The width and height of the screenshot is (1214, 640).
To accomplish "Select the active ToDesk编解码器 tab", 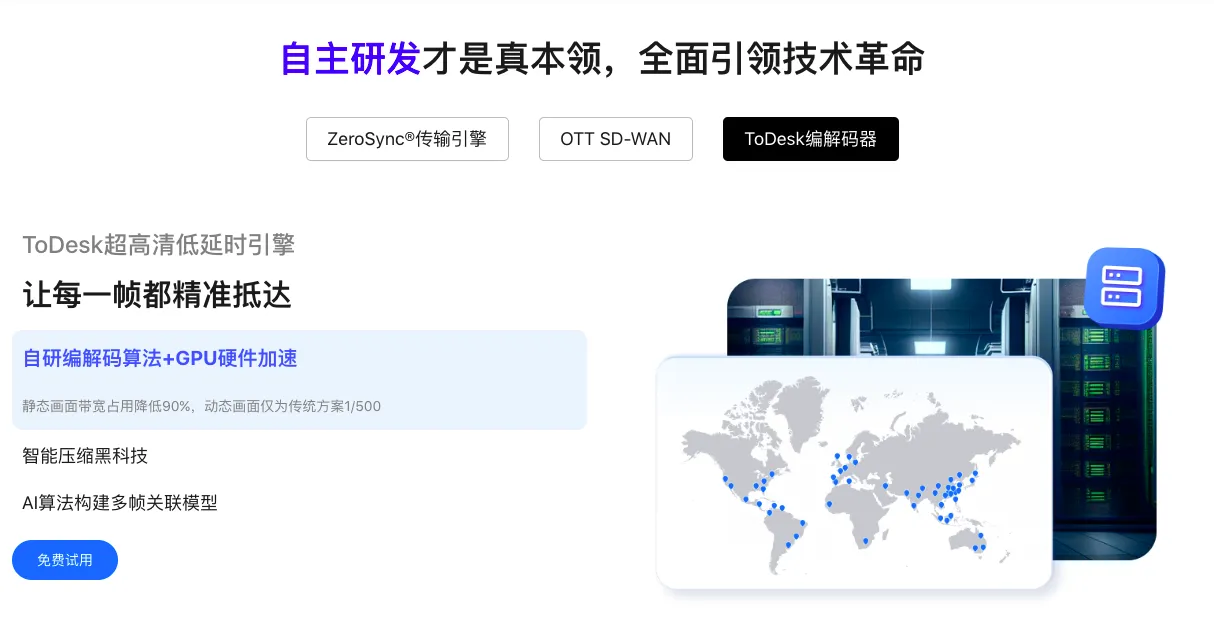I will pos(810,139).
